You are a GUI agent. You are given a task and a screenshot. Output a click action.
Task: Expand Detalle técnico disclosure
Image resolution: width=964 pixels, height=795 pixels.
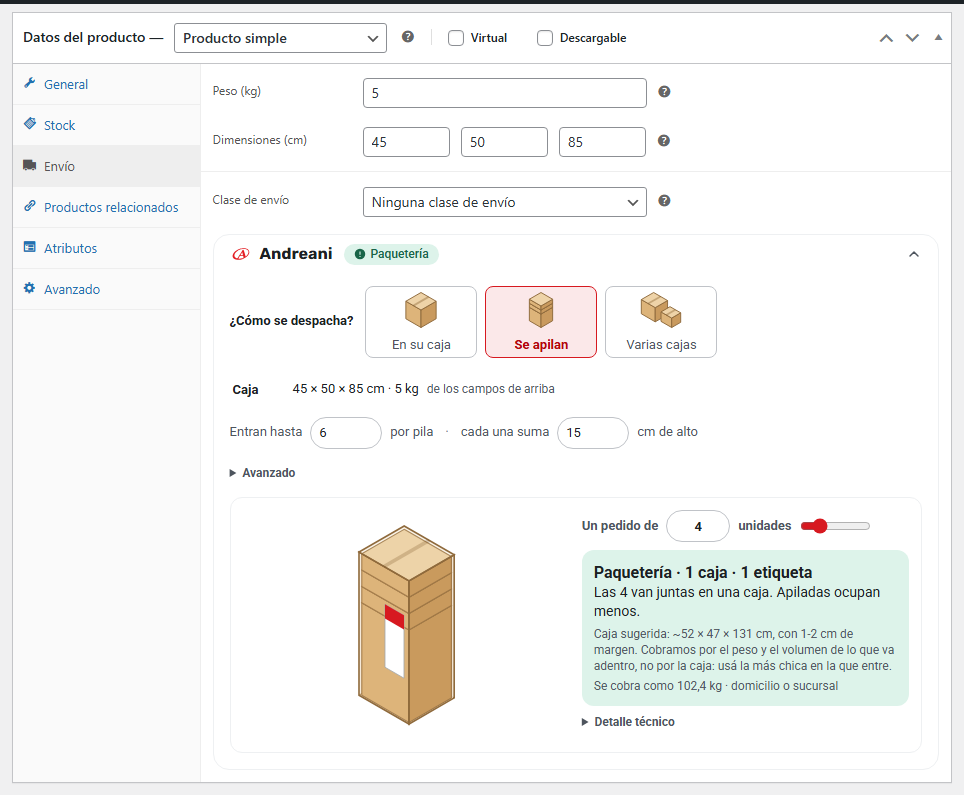[628, 722]
